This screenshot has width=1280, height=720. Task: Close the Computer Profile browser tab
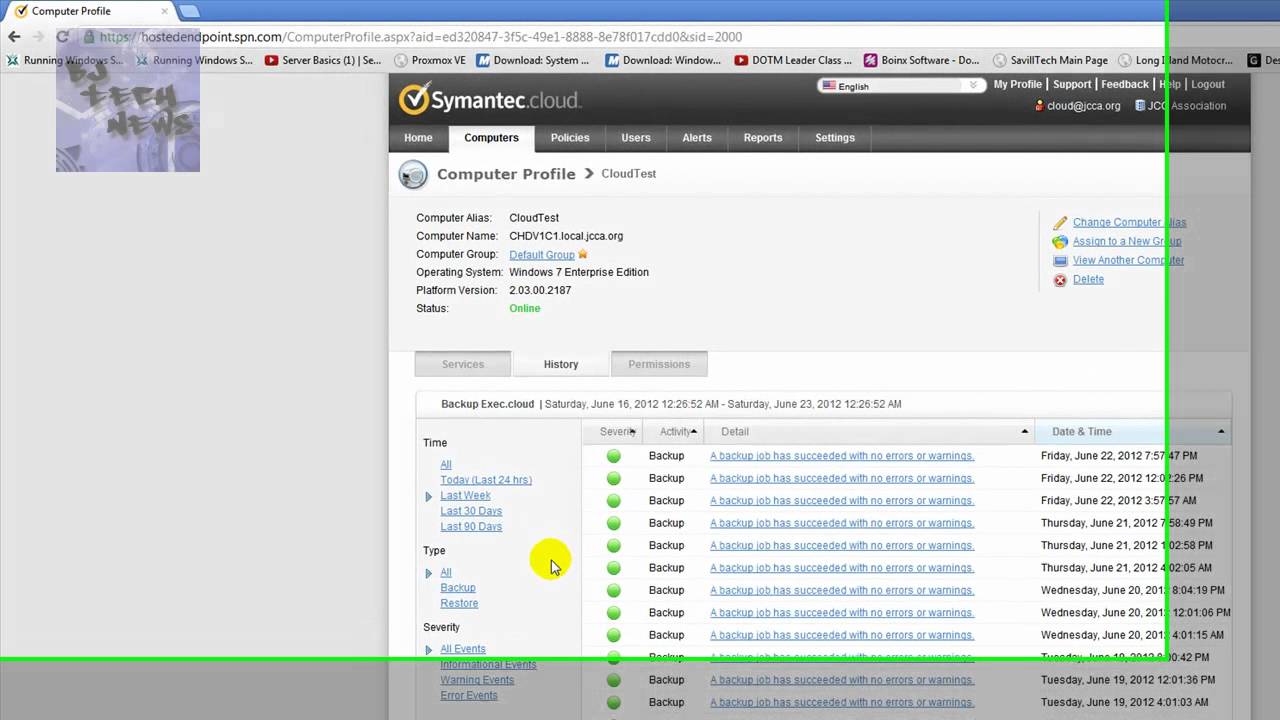pyautogui.click(x=165, y=11)
